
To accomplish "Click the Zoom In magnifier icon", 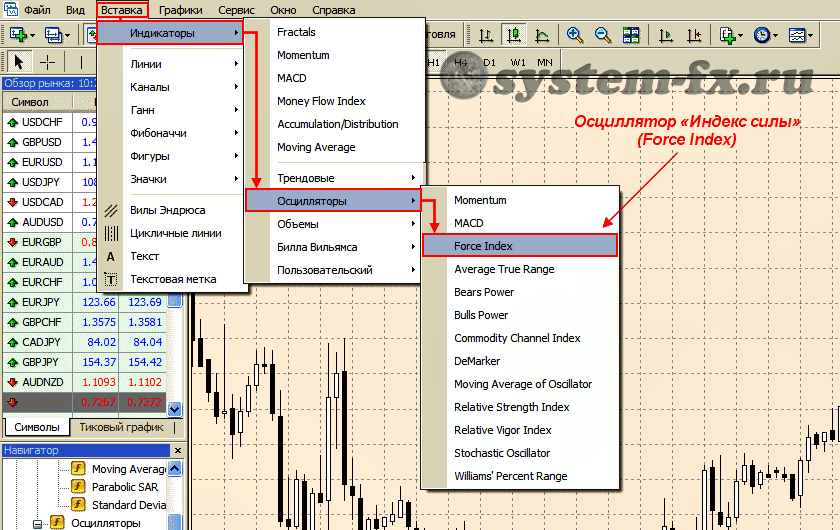I will click(x=575, y=35).
